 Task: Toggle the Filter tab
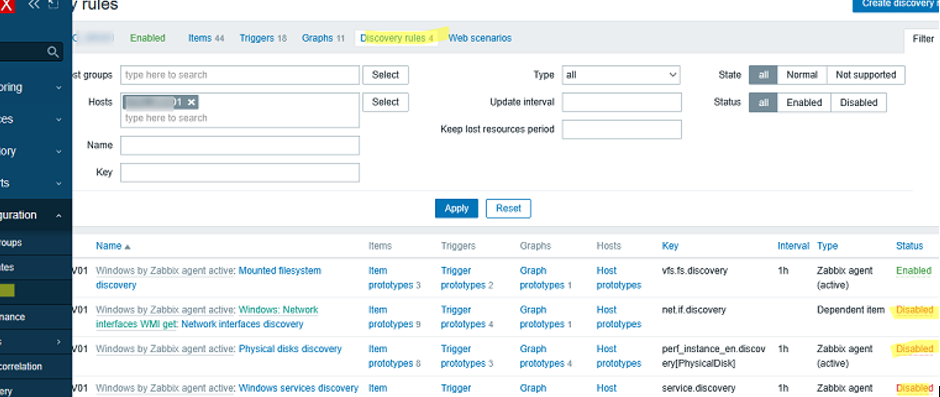click(923, 38)
